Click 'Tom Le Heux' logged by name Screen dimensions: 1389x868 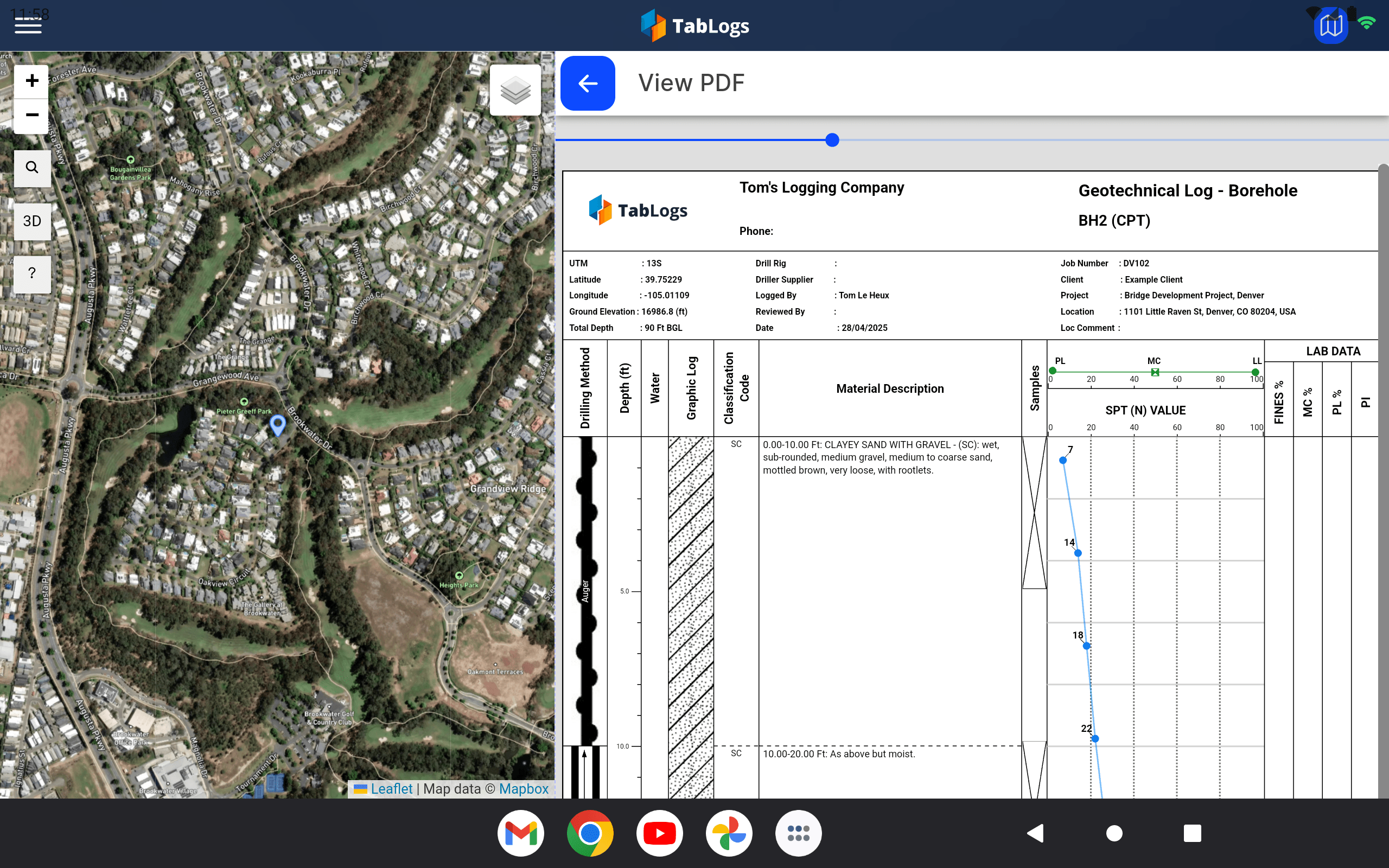pos(864,296)
